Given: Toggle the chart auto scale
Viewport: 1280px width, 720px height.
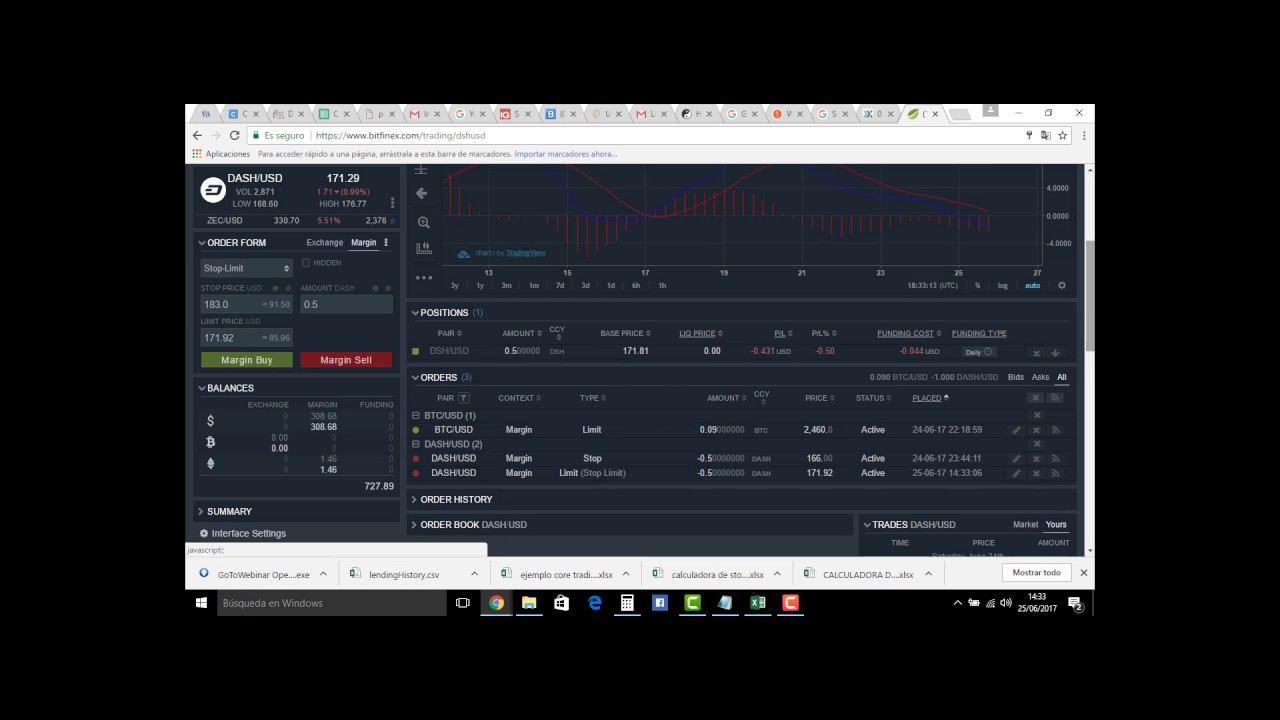Looking at the screenshot, I should coord(1032,286).
